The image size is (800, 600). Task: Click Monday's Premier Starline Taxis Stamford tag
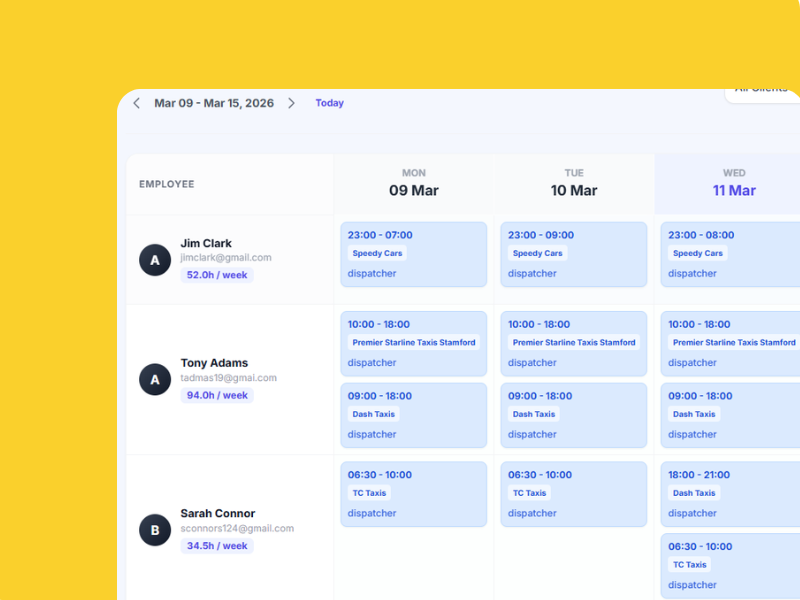414,342
